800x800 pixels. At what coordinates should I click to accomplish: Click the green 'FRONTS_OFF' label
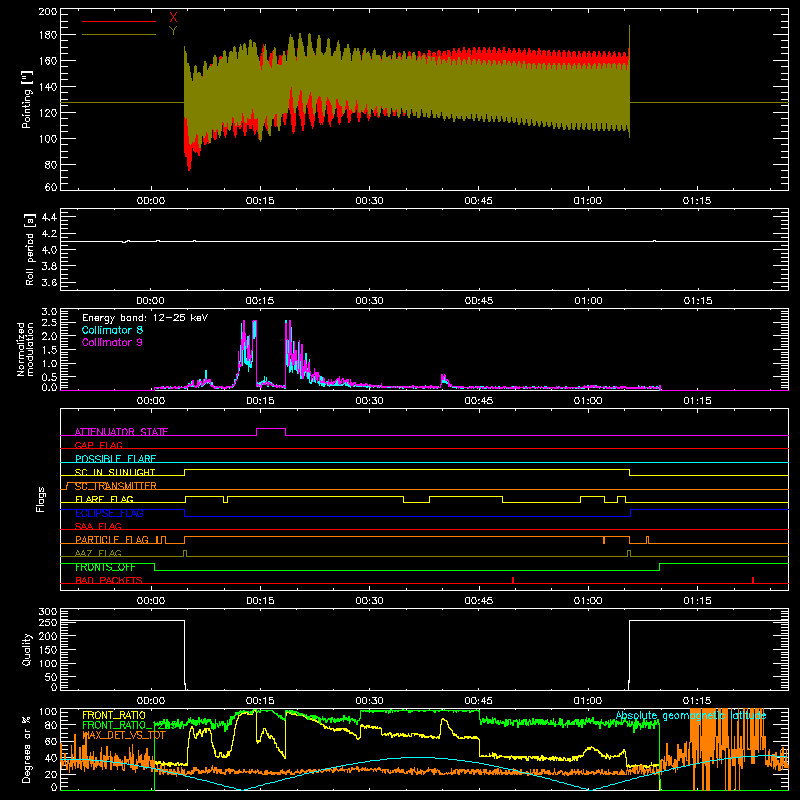coord(105,567)
